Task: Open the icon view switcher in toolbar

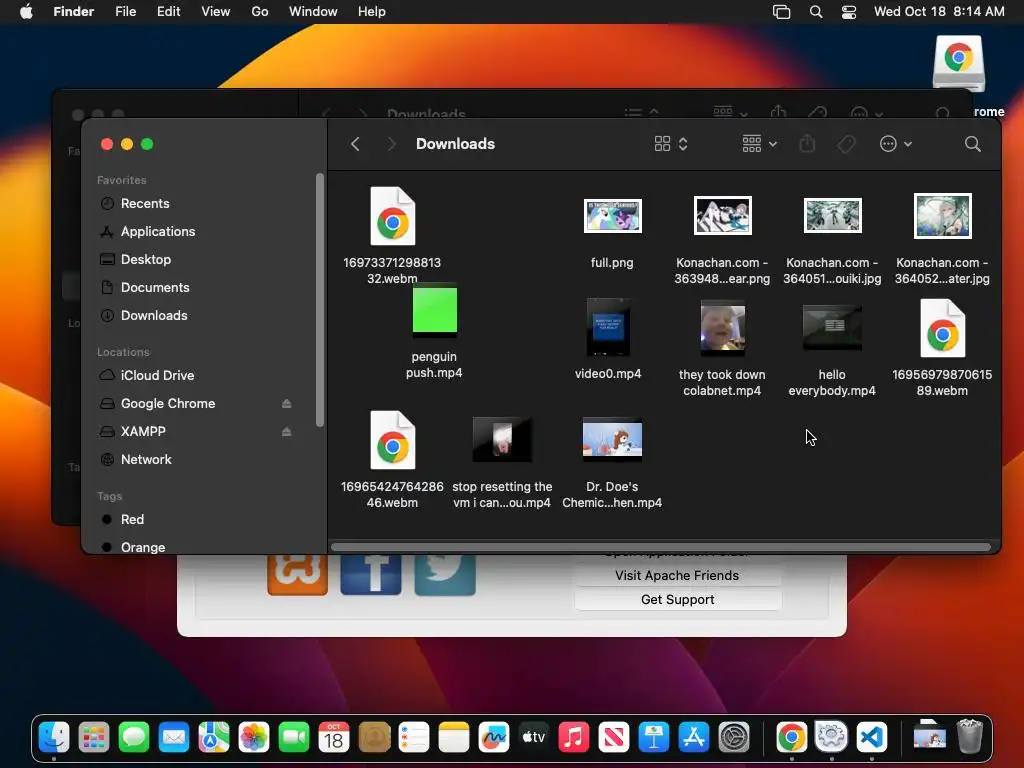Action: [x=671, y=144]
